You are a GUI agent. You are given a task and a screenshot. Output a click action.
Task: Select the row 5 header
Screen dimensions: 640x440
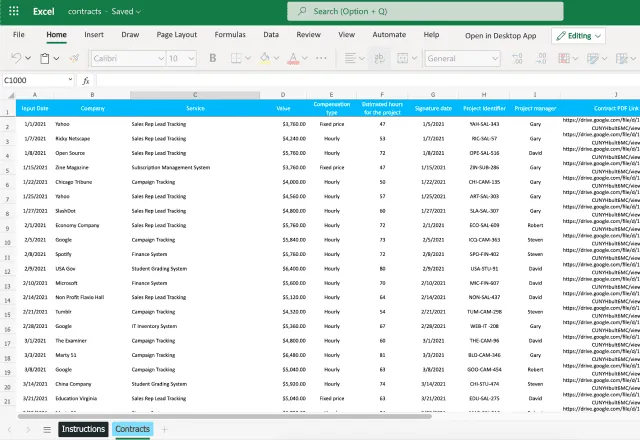pyautogui.click(x=7, y=170)
